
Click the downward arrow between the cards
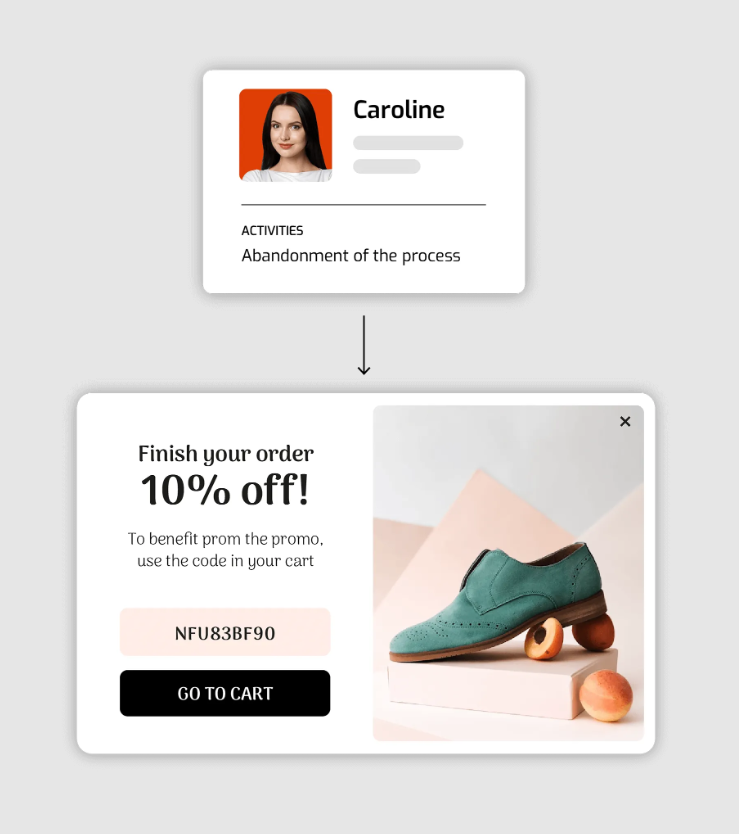[364, 345]
